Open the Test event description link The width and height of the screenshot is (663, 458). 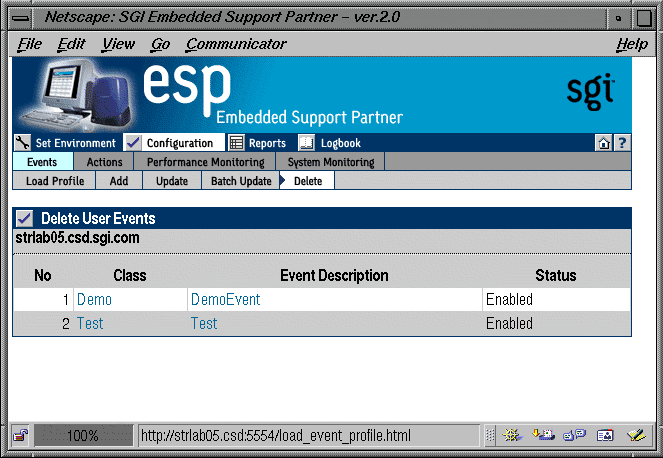point(204,324)
